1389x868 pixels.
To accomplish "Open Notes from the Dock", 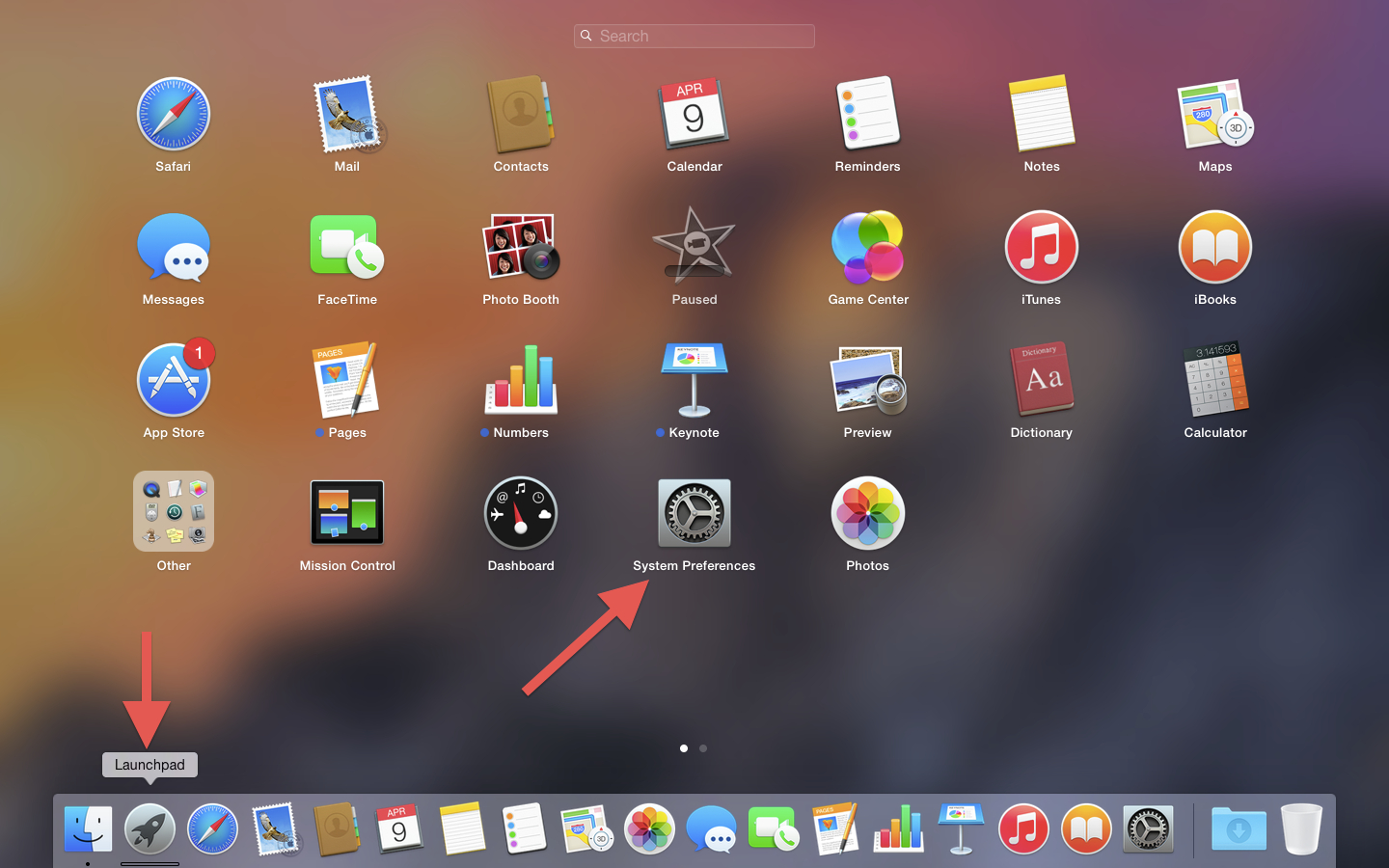I will click(462, 828).
